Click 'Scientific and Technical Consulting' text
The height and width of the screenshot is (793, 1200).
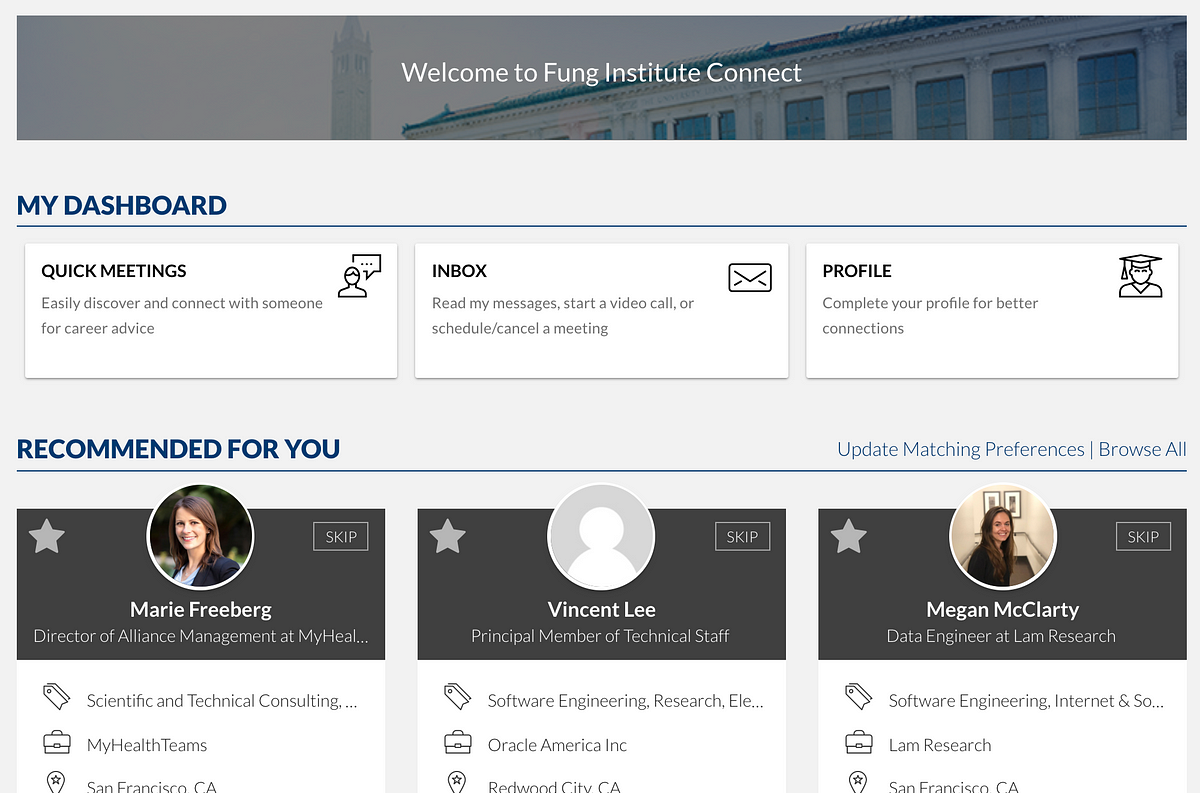pyautogui.click(x=222, y=701)
